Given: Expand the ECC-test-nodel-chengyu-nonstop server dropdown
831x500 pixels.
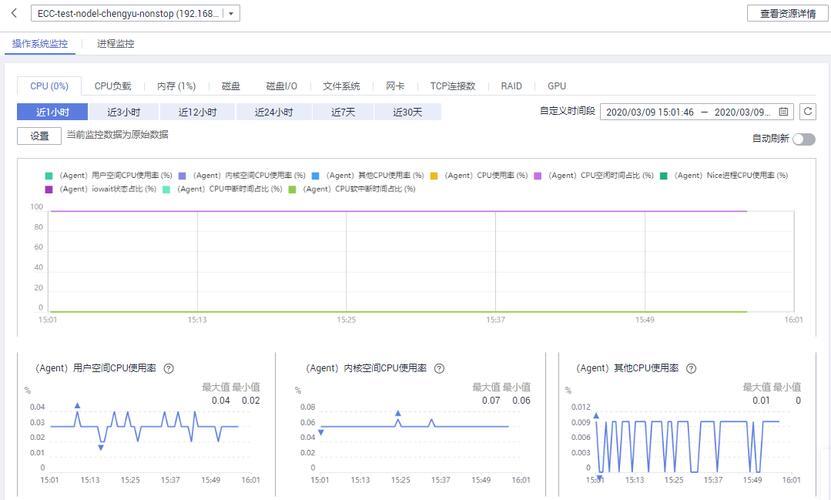Looking at the screenshot, I should [x=232, y=14].
